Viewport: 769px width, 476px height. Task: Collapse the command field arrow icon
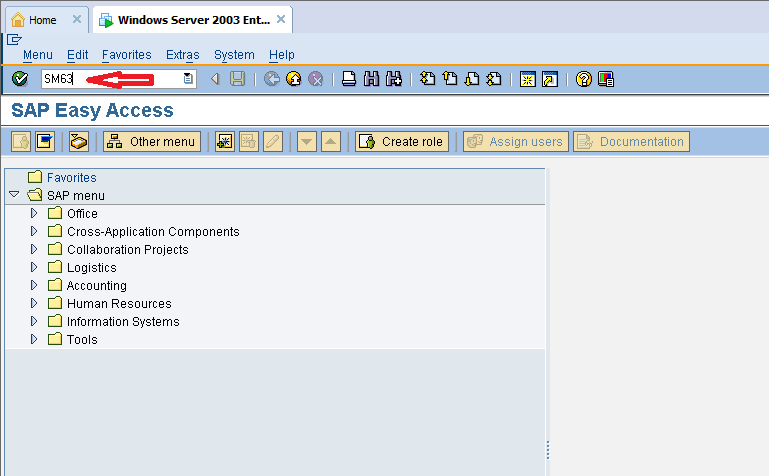tap(215, 79)
